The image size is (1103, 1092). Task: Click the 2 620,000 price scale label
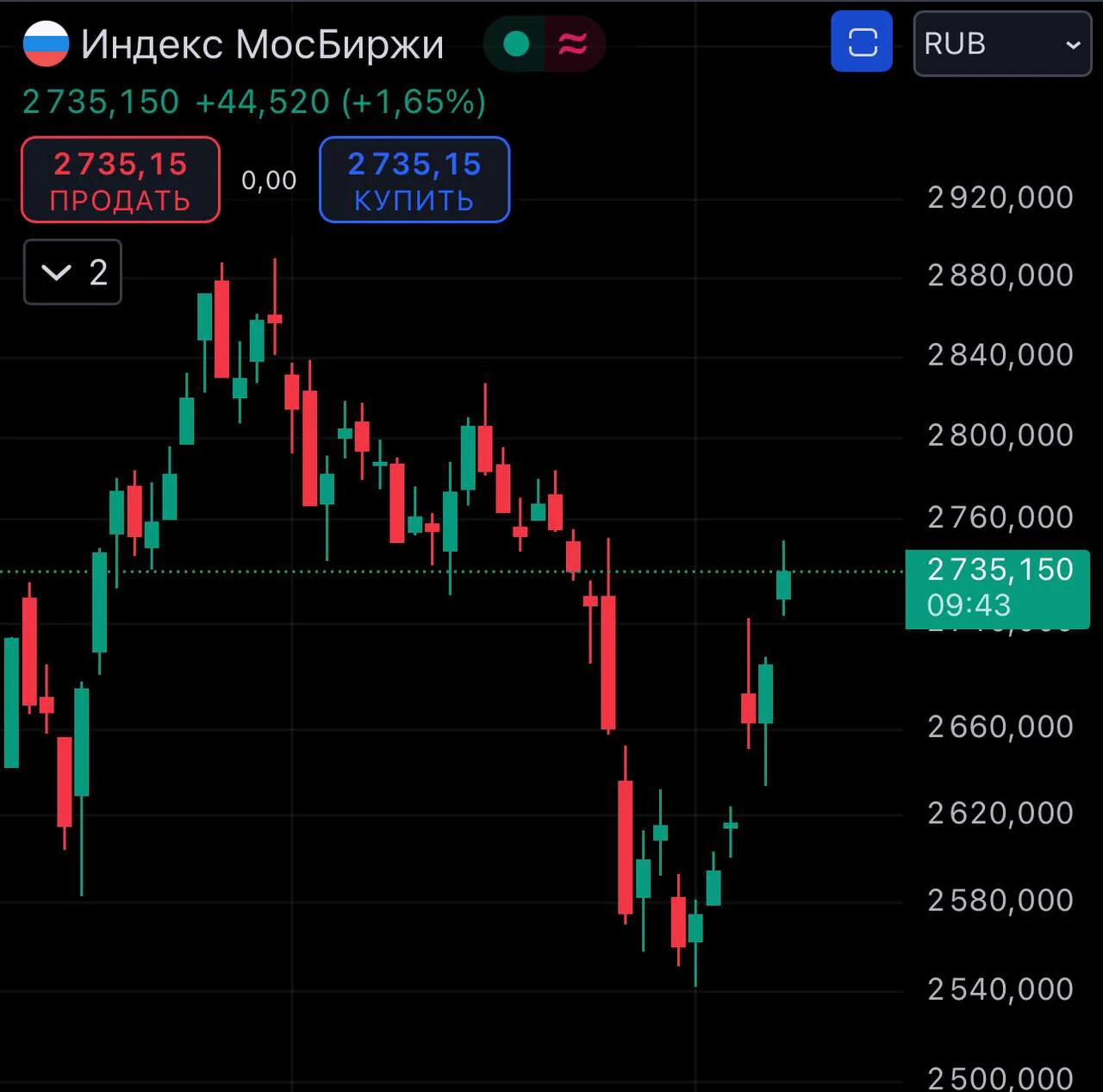1000,814
